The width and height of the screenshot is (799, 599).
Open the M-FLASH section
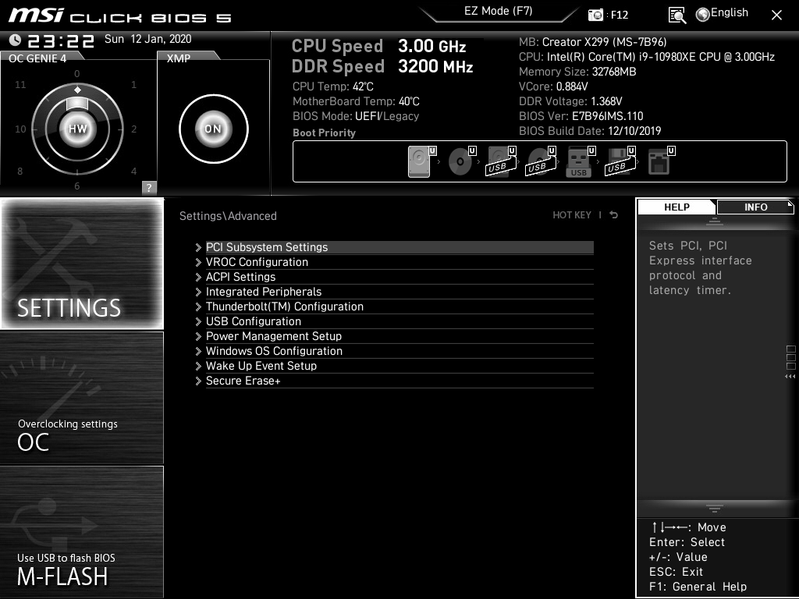tap(82, 532)
